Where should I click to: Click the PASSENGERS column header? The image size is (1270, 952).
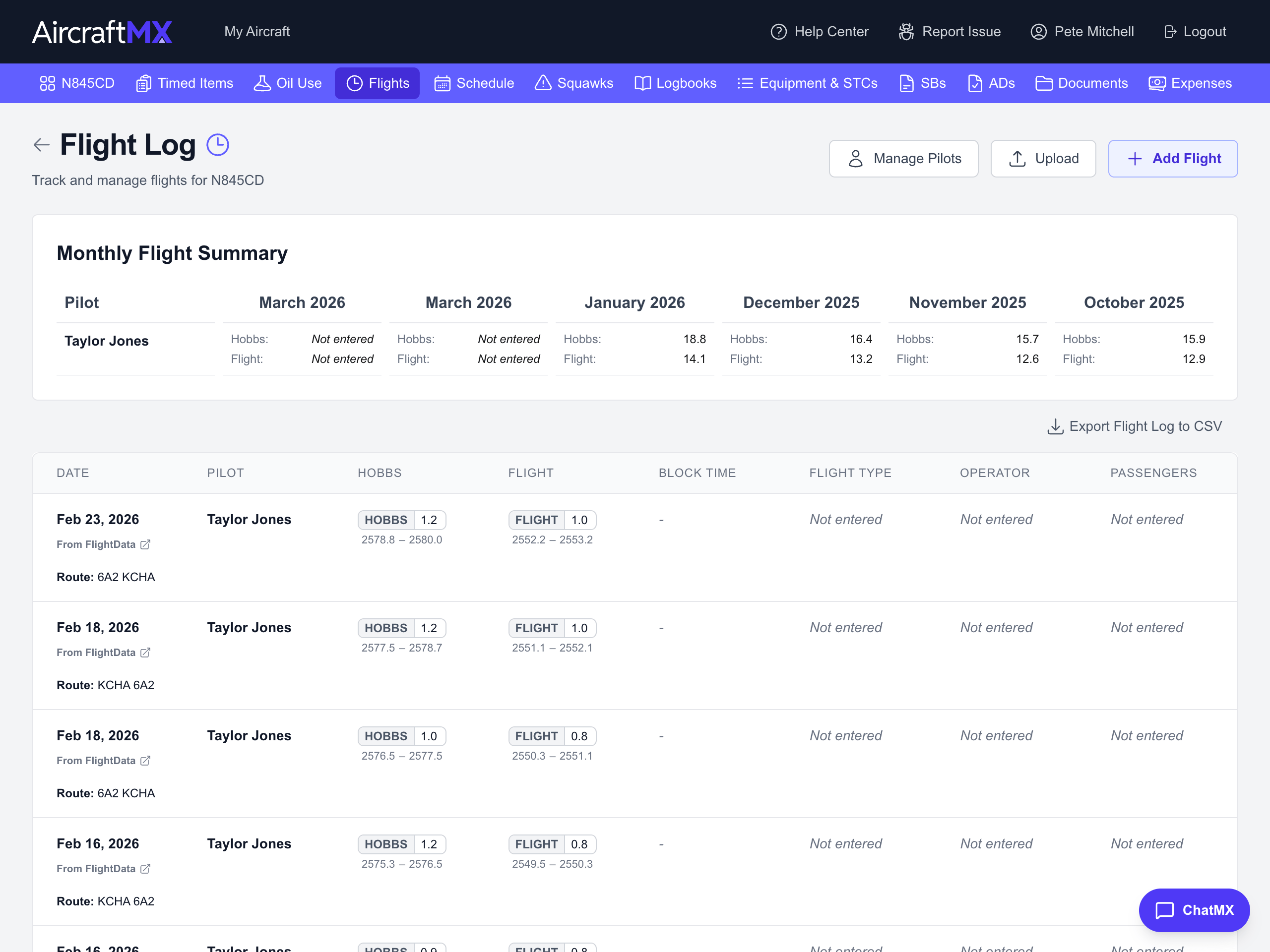click(x=1153, y=473)
